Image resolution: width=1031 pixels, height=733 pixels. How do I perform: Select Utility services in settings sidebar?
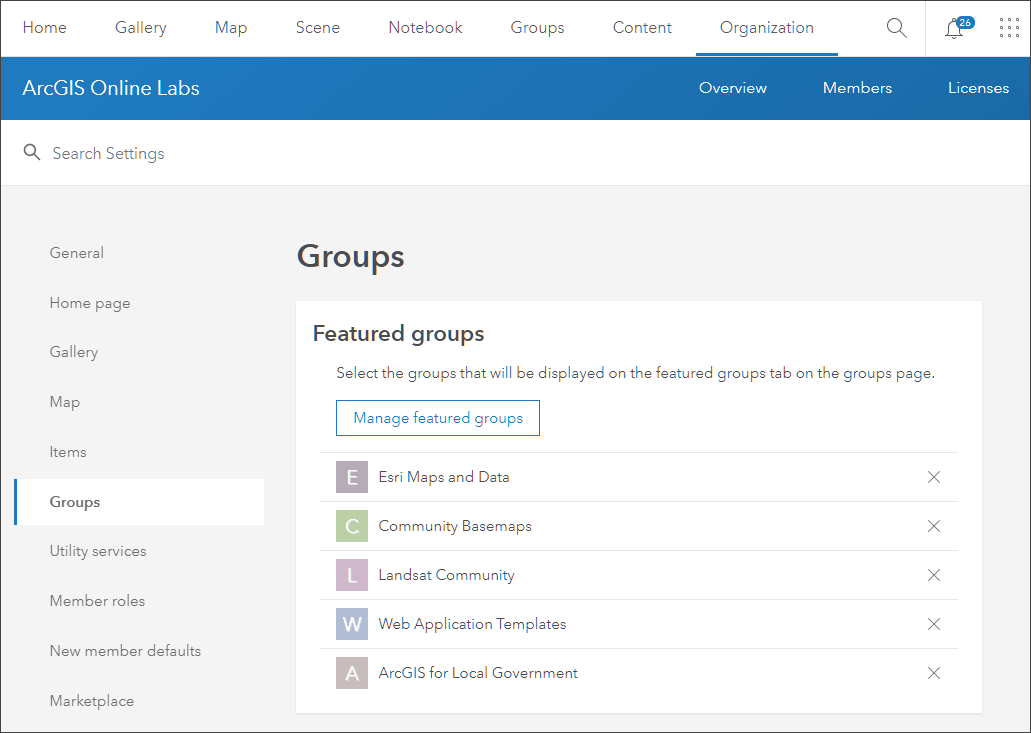(x=98, y=551)
